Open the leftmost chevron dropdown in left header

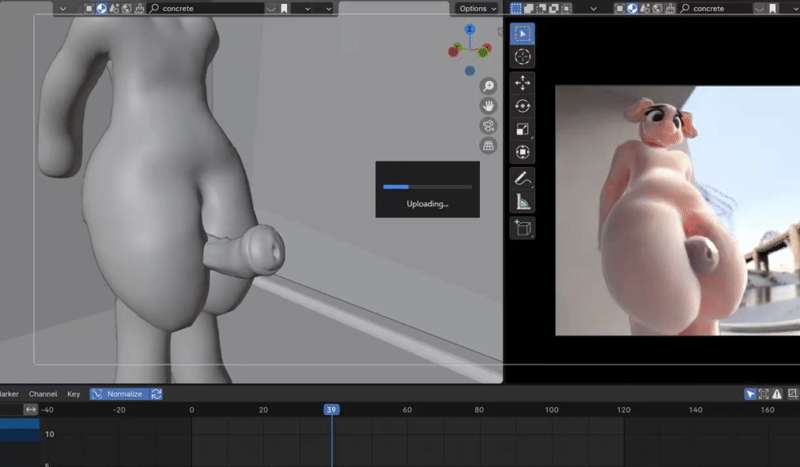point(62,8)
